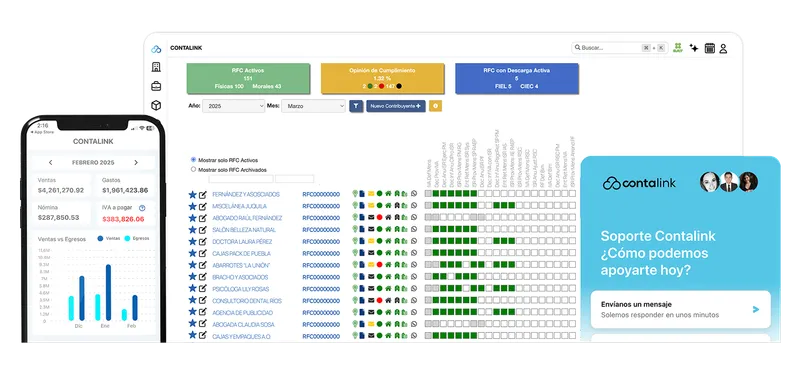Click first green status square for FERNÁNDEZ row

point(436,194)
